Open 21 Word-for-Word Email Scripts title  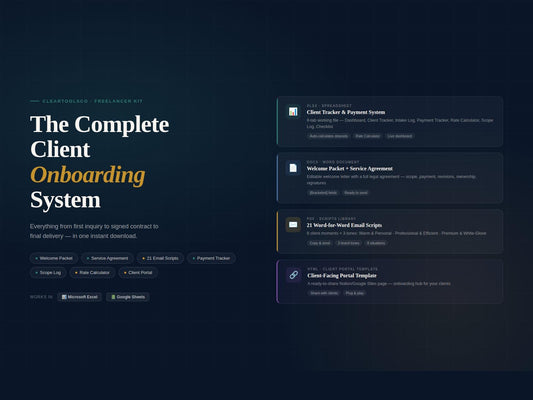(x=344, y=225)
